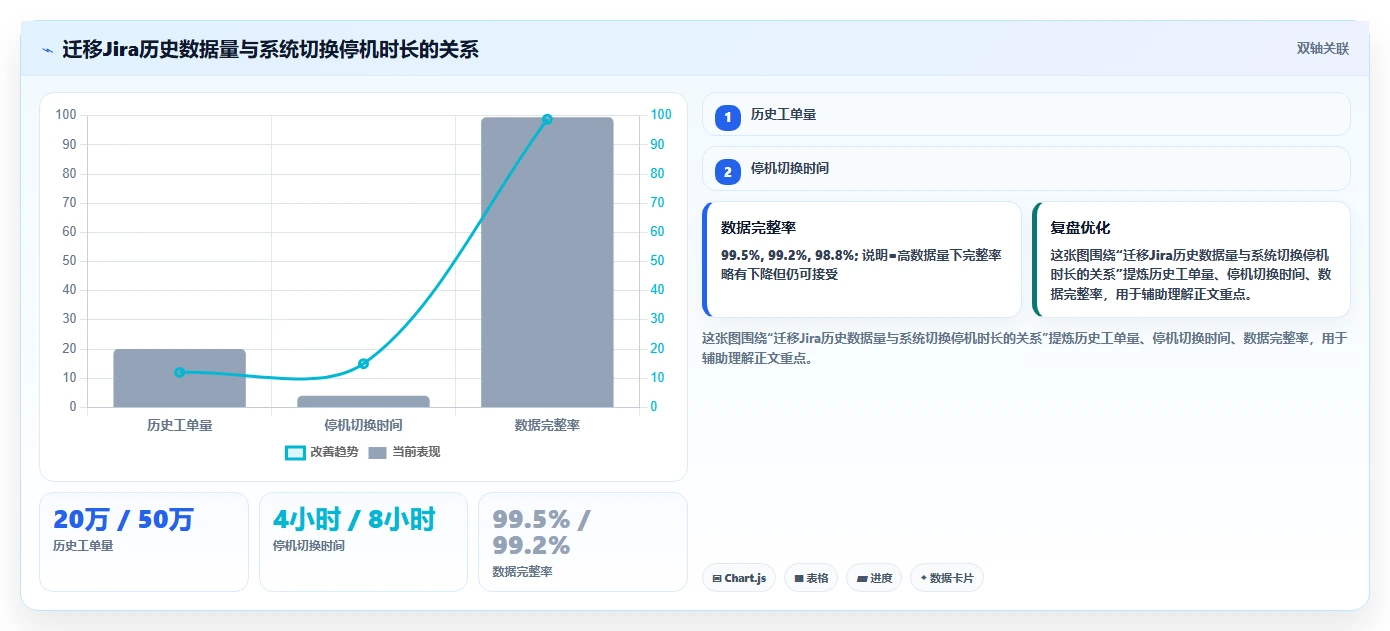Viewport: 1390px width, 631px height.
Task: Click the 99.5% / 99.2% stat card
Action: point(583,542)
